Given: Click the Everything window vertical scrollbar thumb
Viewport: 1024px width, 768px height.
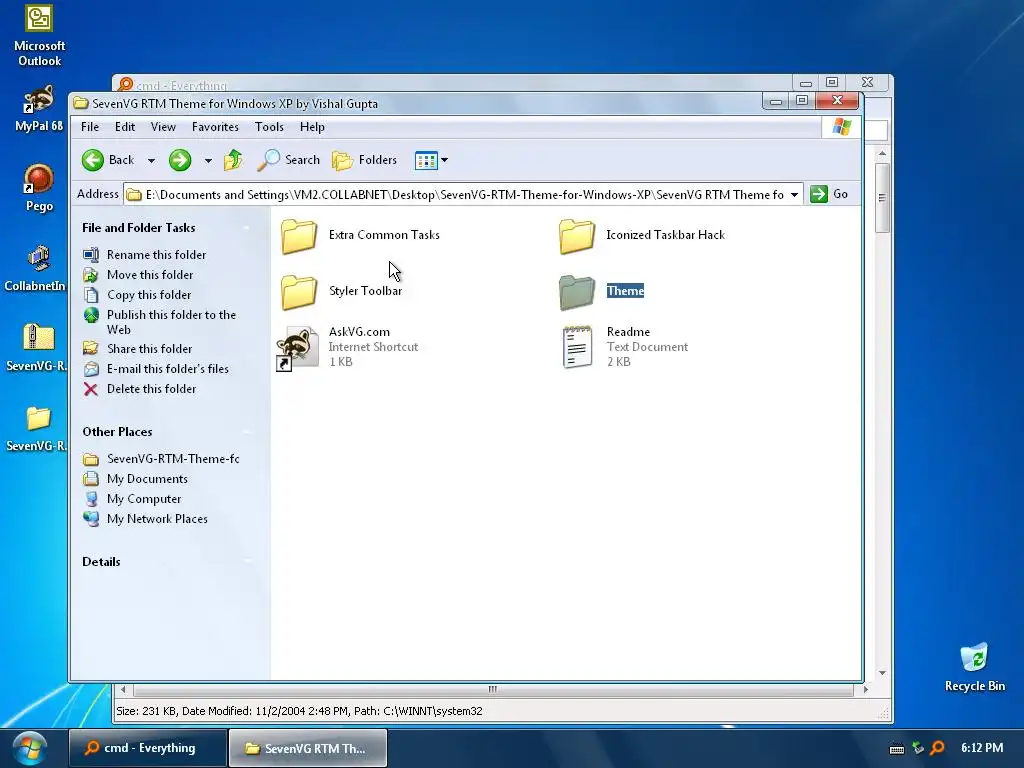Looking at the screenshot, I should (882, 197).
